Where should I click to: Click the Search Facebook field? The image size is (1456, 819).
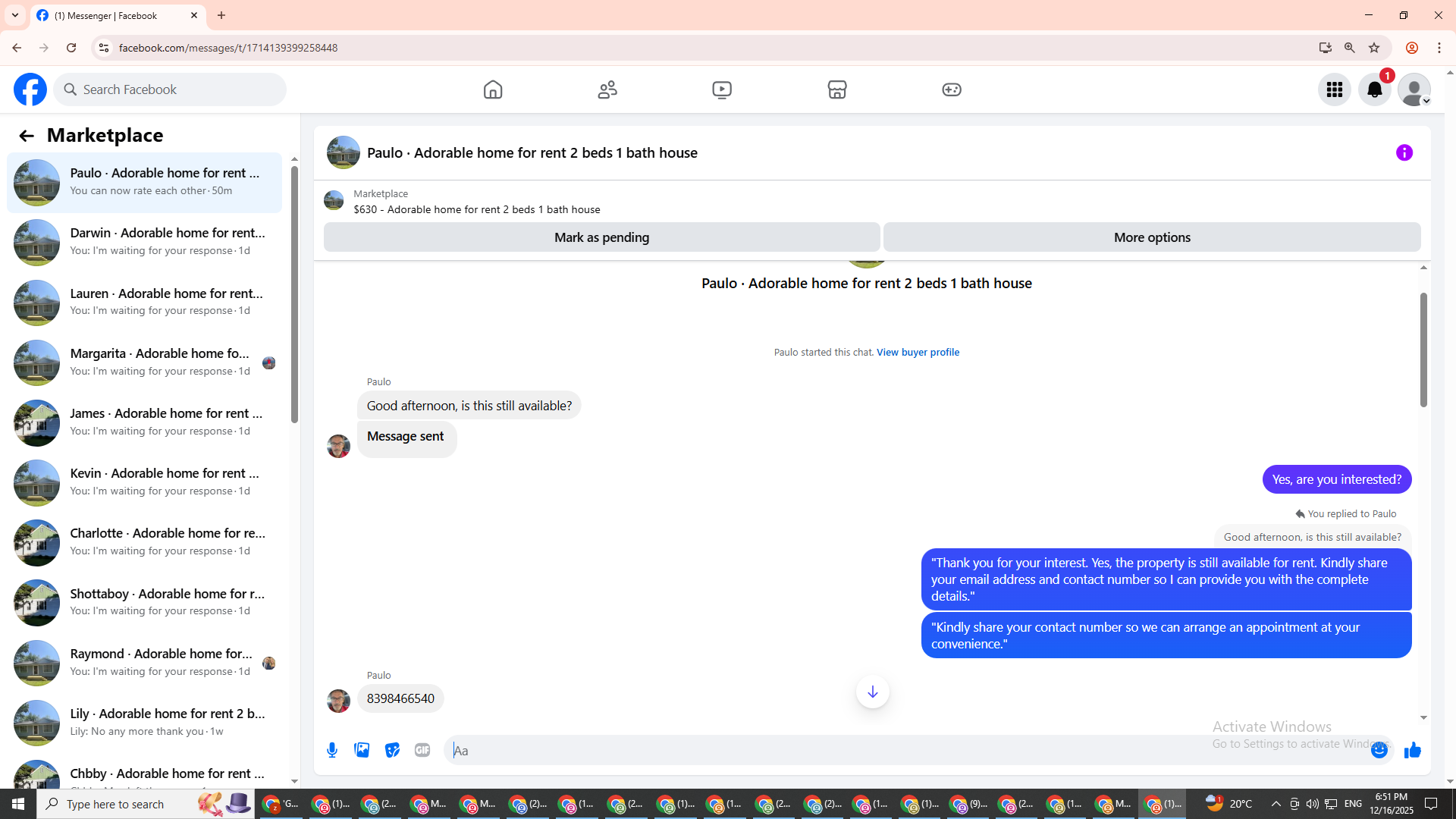click(170, 89)
